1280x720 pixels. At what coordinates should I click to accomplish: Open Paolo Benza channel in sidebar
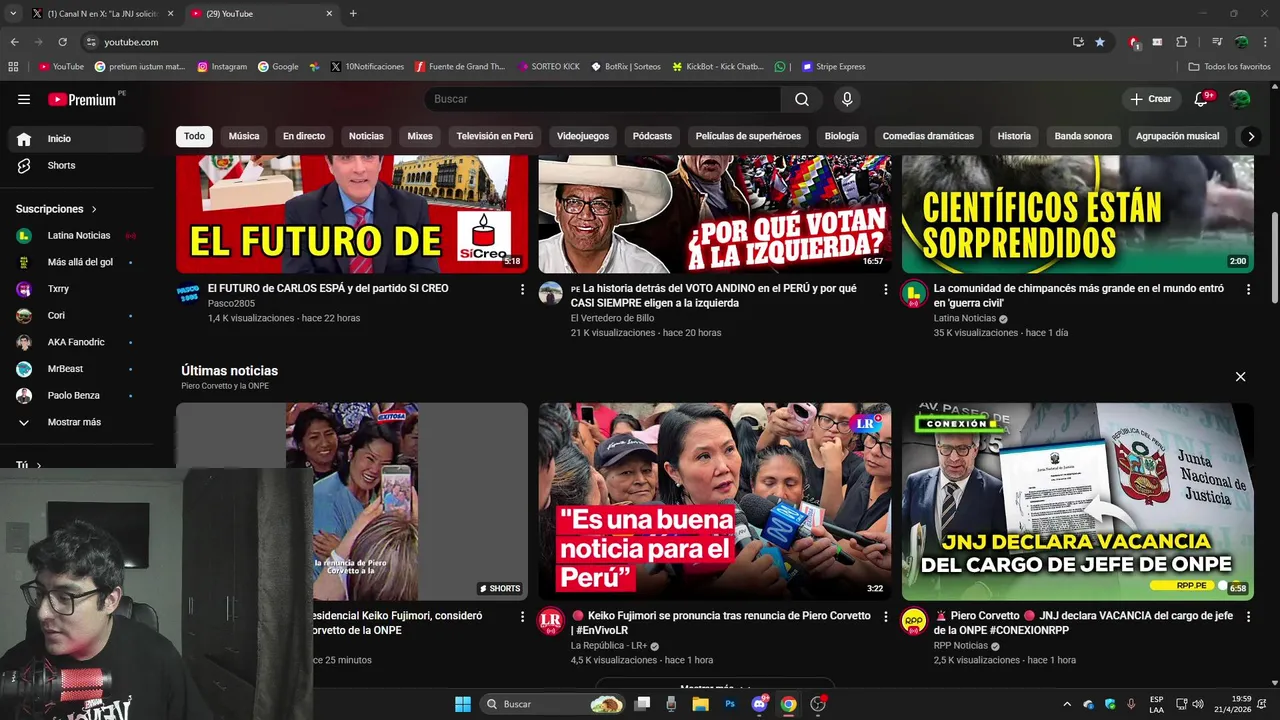pyautogui.click(x=76, y=395)
